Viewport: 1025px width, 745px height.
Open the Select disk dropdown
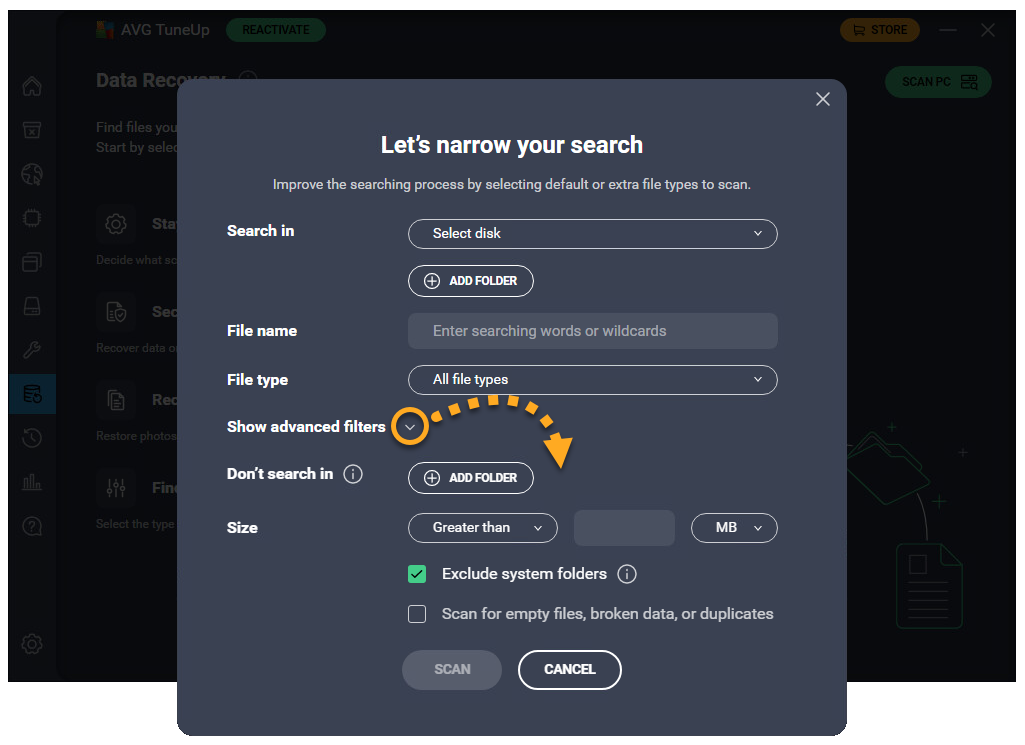pos(592,233)
